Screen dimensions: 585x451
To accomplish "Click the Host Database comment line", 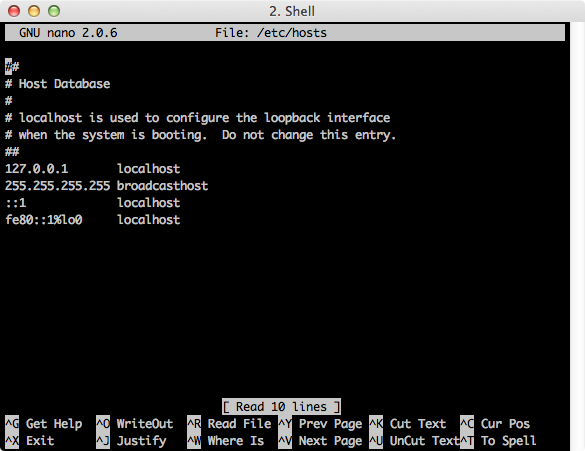I will pyautogui.click(x=57, y=84).
